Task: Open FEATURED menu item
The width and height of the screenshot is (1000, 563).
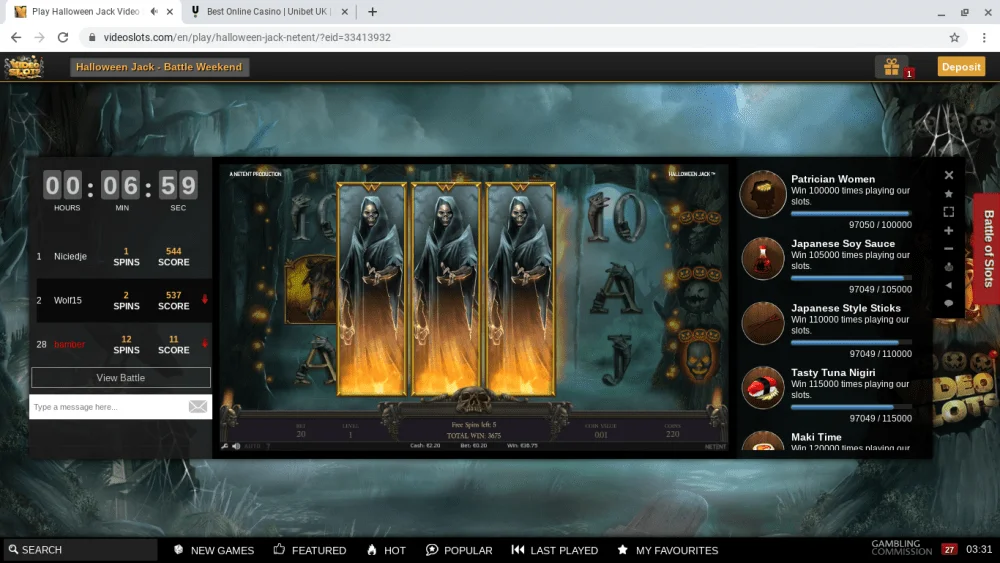Action: (x=310, y=550)
